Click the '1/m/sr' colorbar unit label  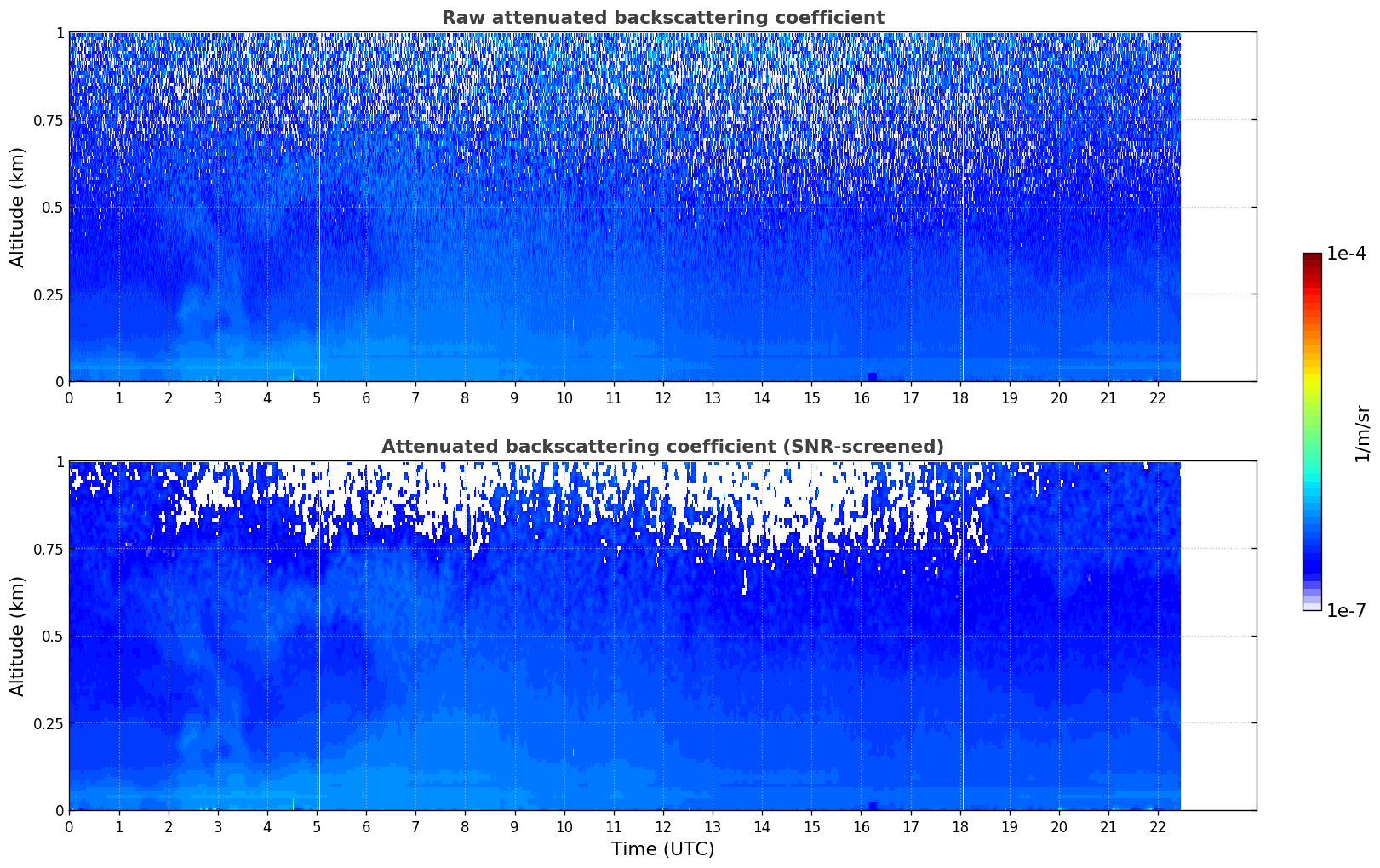pos(1362,432)
